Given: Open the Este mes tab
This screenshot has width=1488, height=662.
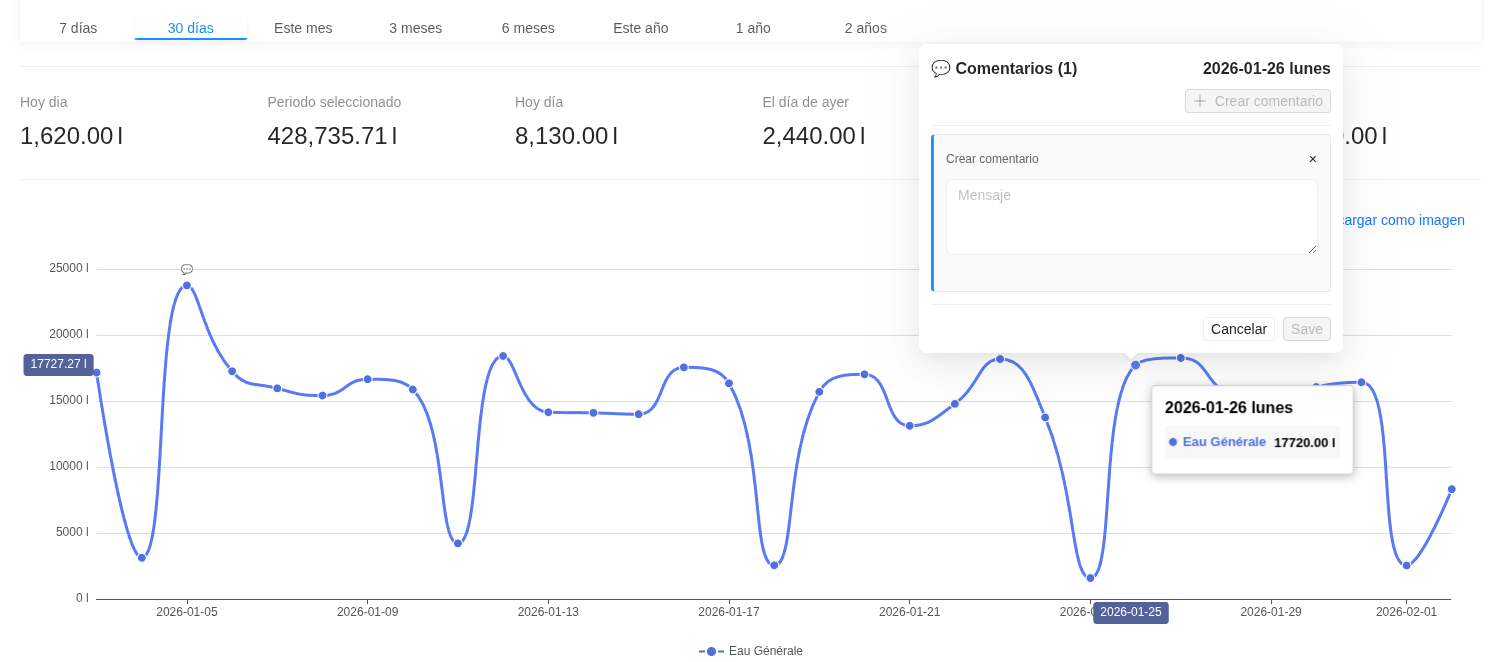Looking at the screenshot, I should coord(303,28).
